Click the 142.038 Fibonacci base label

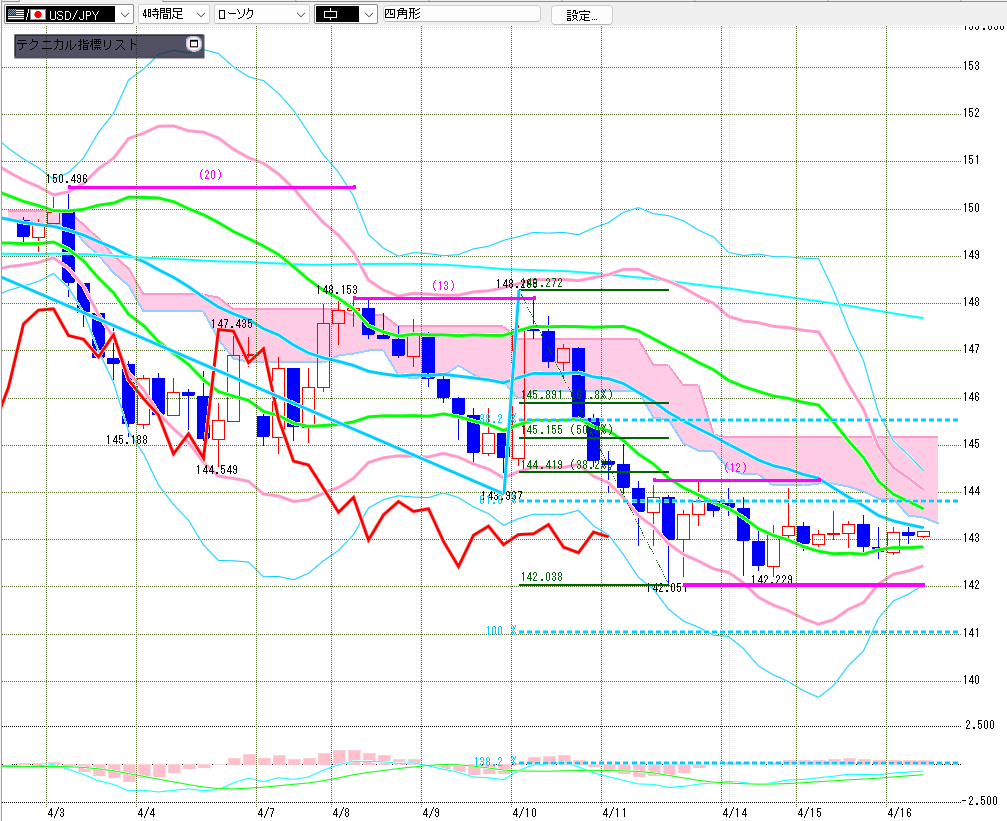[541, 577]
